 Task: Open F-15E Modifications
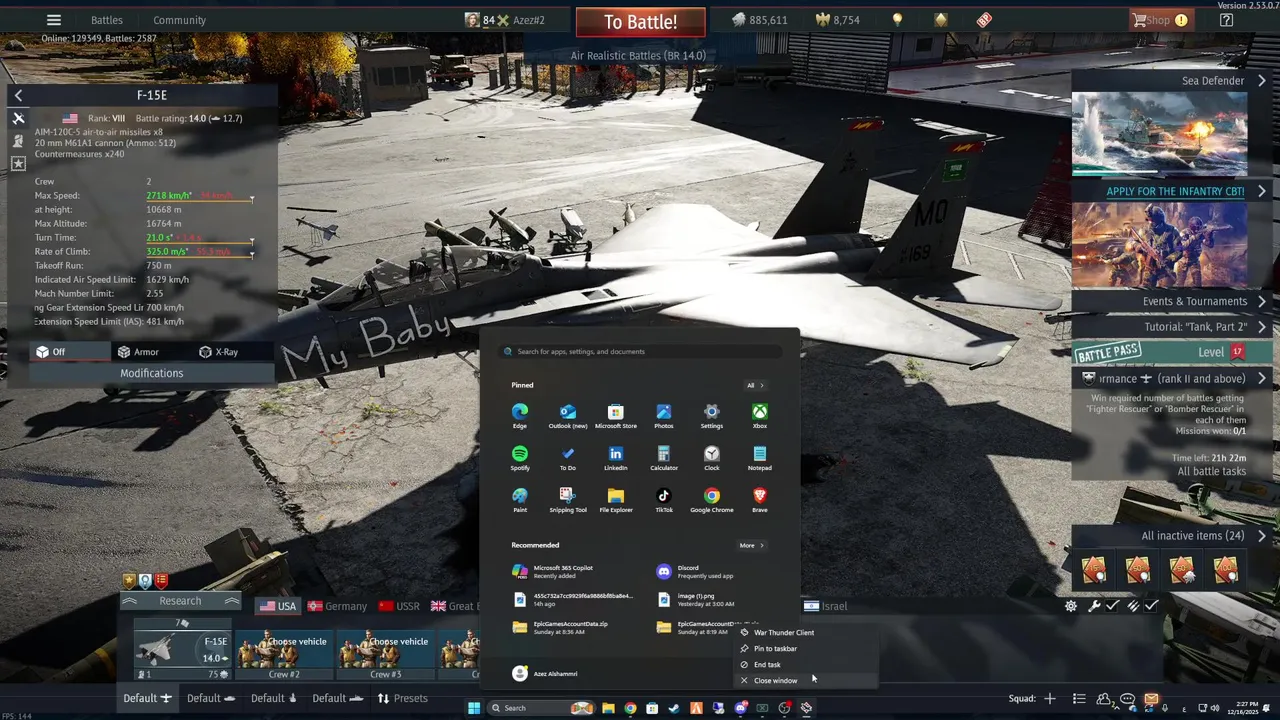[x=152, y=373]
